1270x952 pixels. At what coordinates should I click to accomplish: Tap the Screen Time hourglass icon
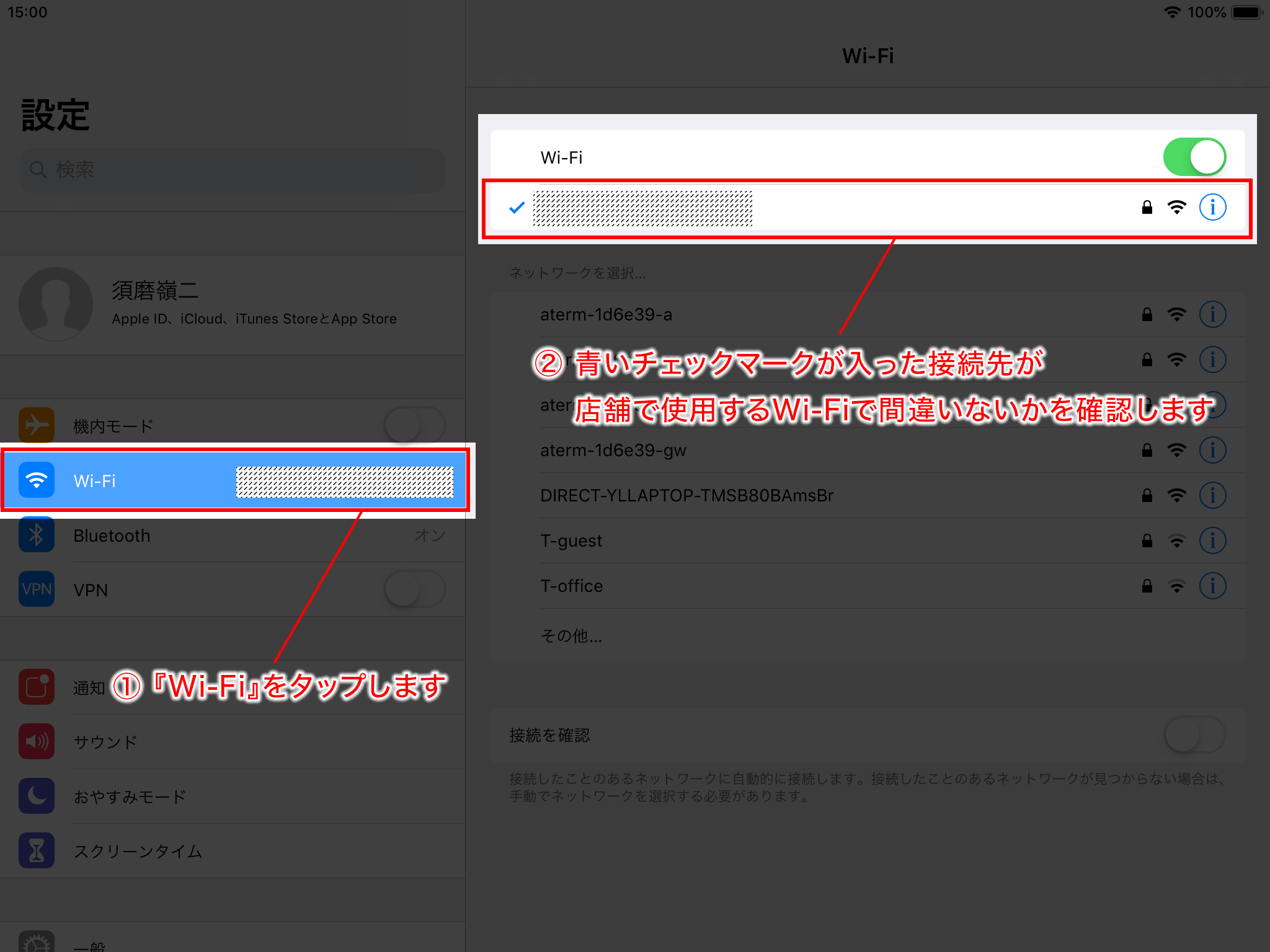[37, 850]
